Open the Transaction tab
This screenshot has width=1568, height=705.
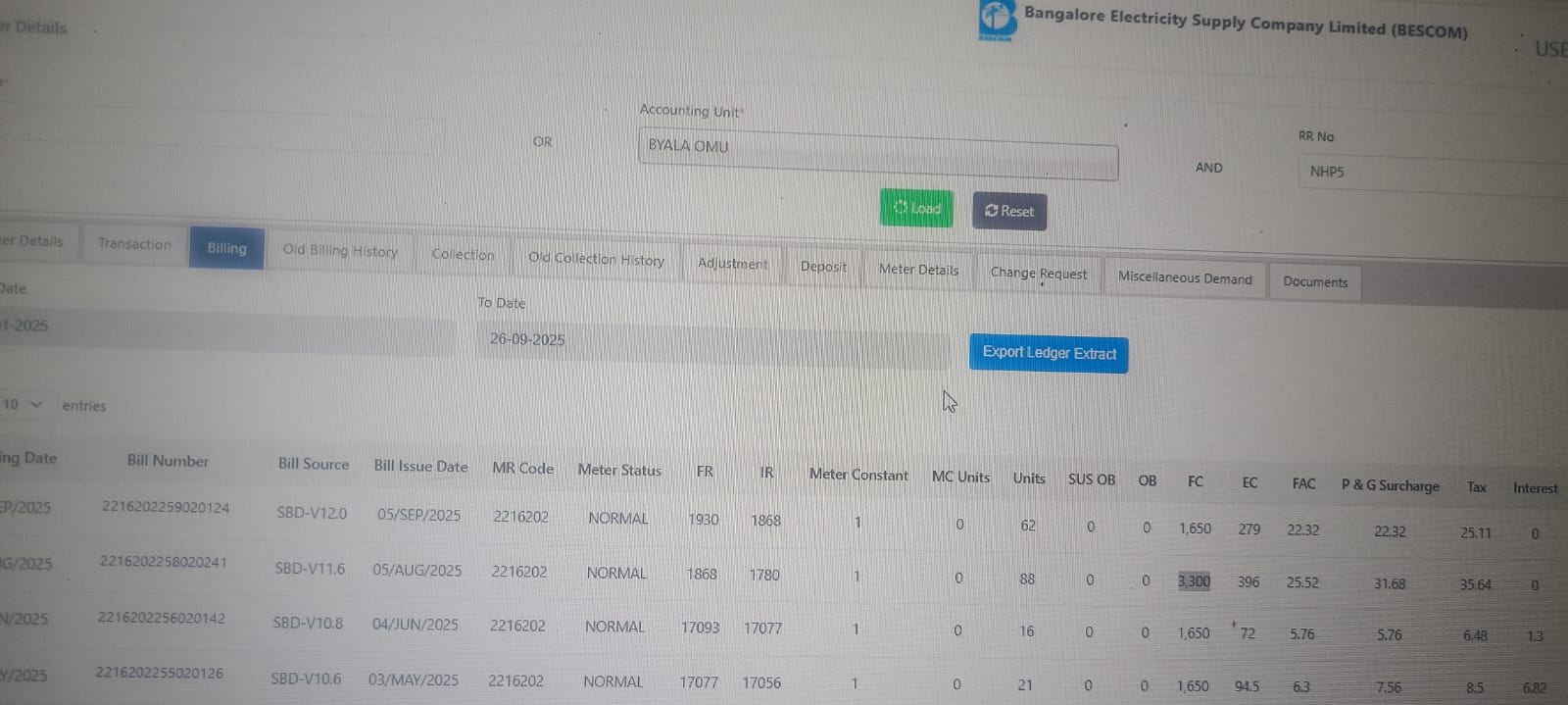[x=134, y=244]
